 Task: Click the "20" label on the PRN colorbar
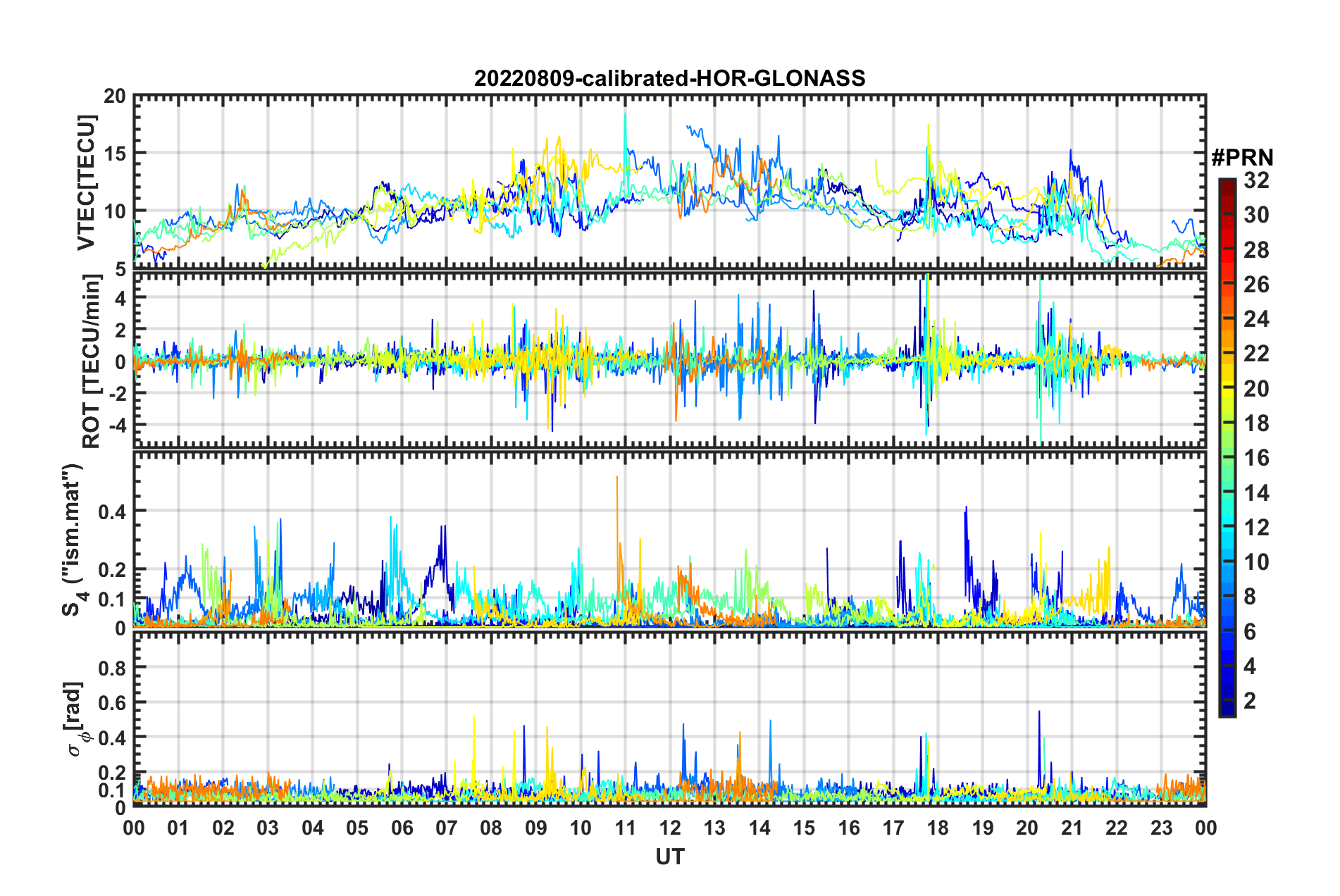click(x=1257, y=389)
